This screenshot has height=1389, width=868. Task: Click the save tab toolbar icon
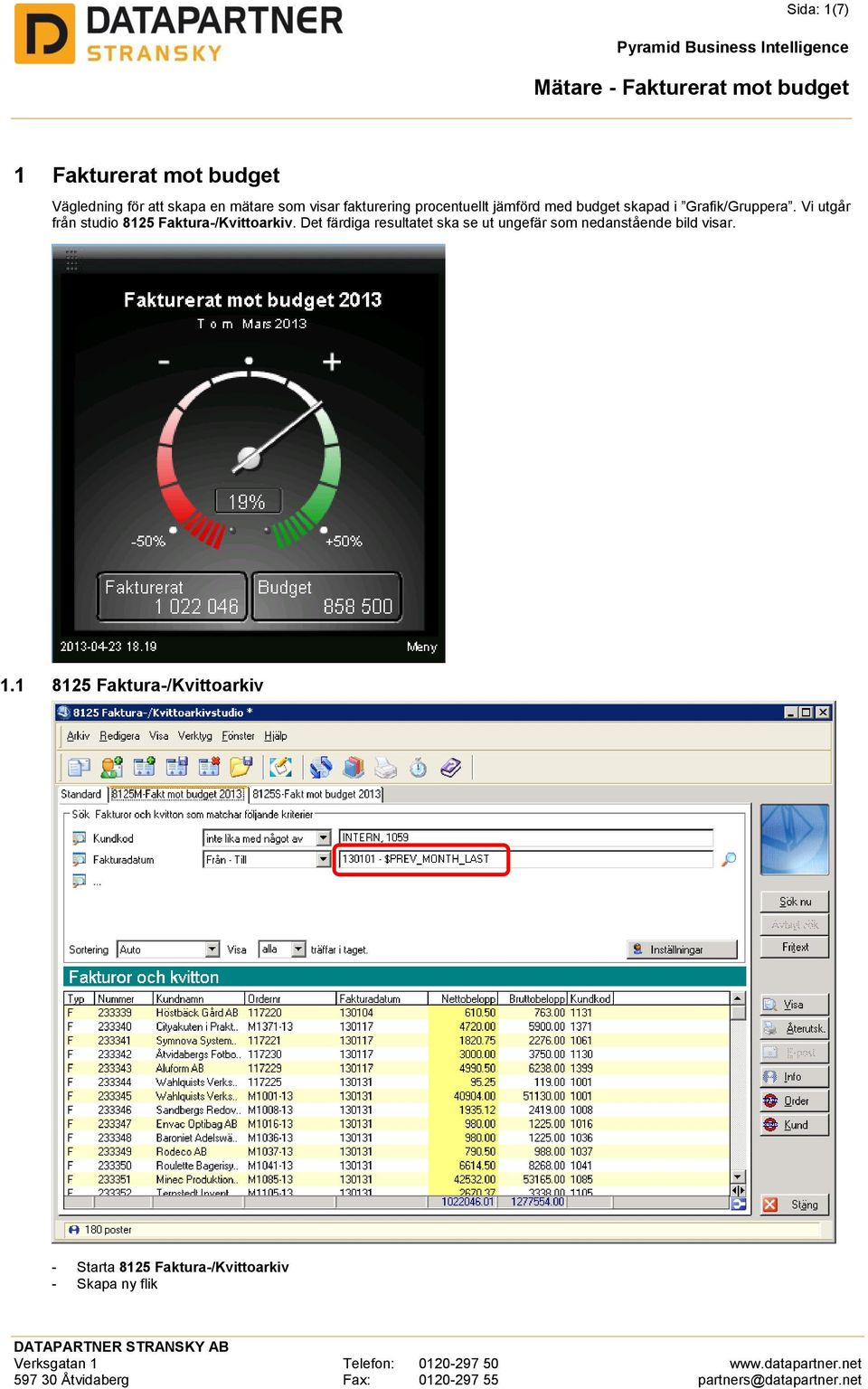tap(177, 768)
